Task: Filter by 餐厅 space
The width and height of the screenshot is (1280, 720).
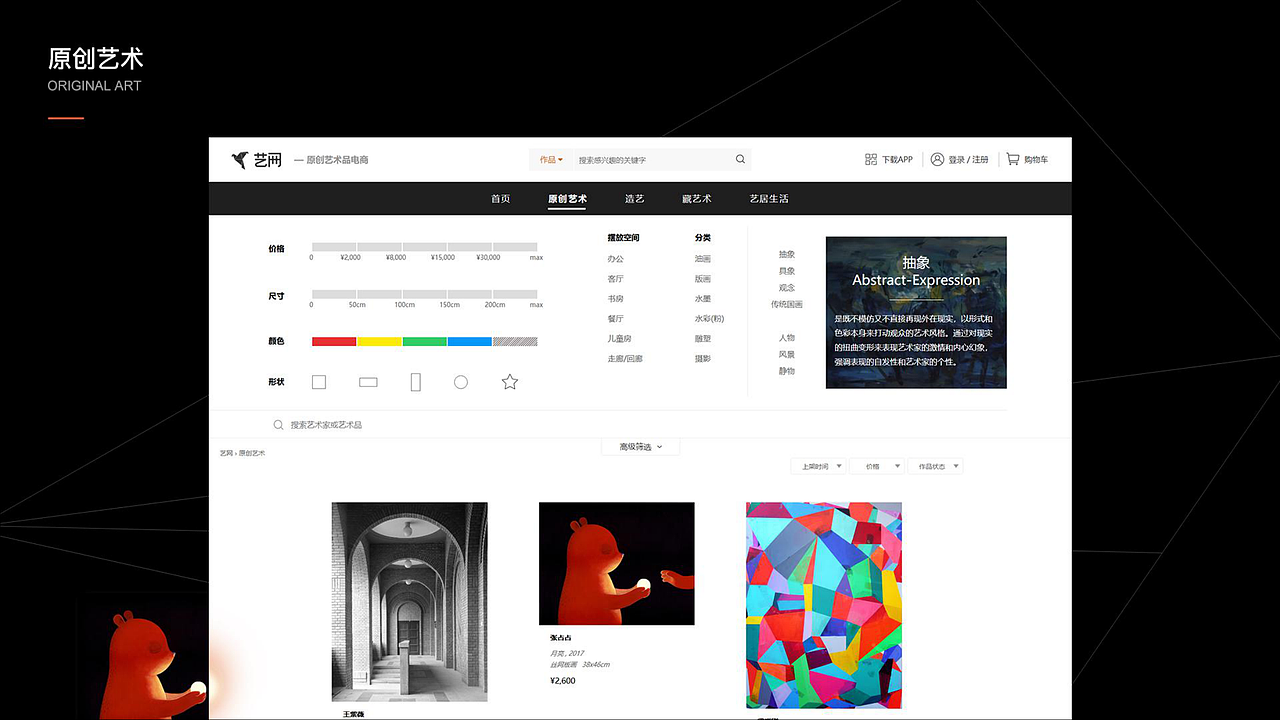Action: 615,319
